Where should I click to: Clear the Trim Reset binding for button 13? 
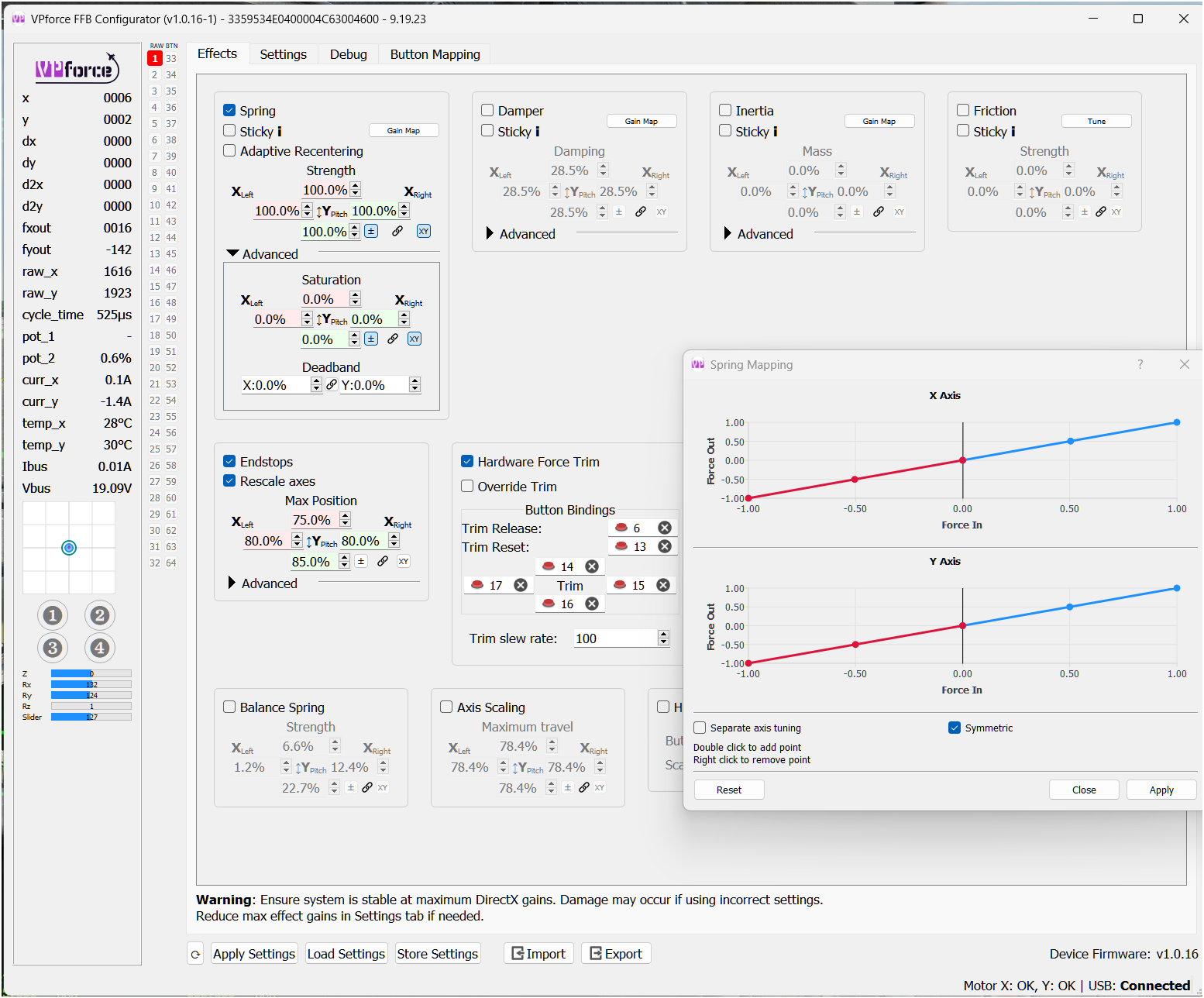click(x=665, y=546)
